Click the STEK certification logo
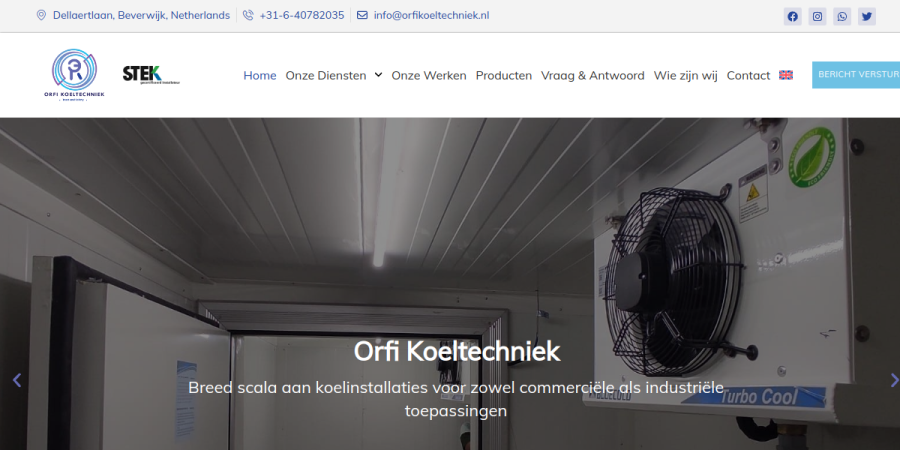Screen dimensions: 900x450 tap(151, 75)
